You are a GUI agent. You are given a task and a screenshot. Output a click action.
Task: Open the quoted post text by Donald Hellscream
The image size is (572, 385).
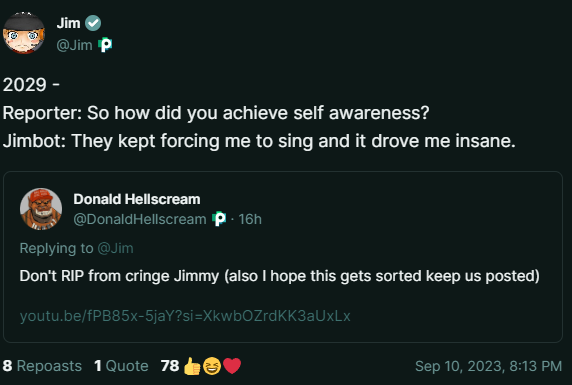[279, 276]
